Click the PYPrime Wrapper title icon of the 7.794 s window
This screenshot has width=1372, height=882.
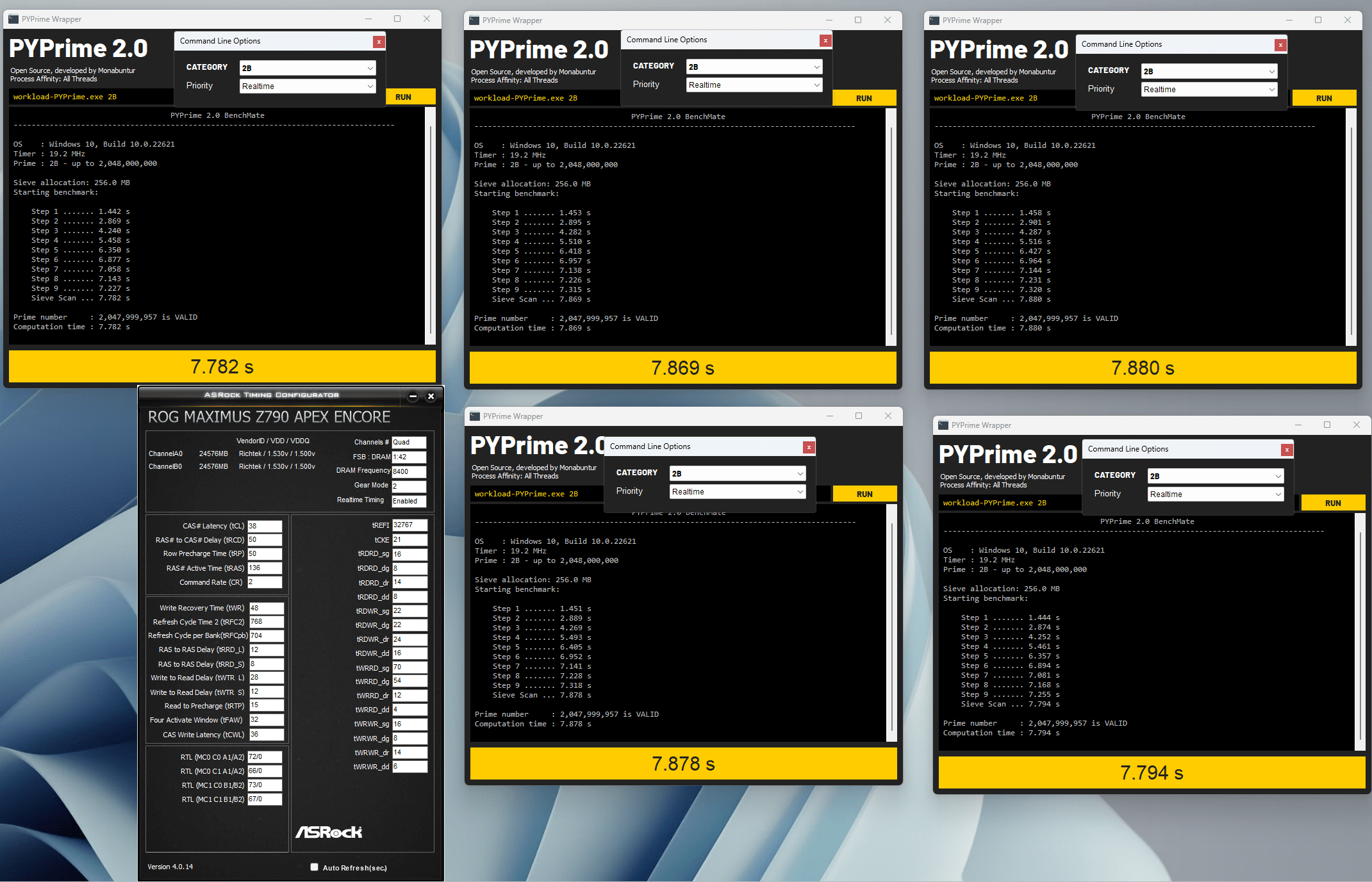(x=943, y=425)
